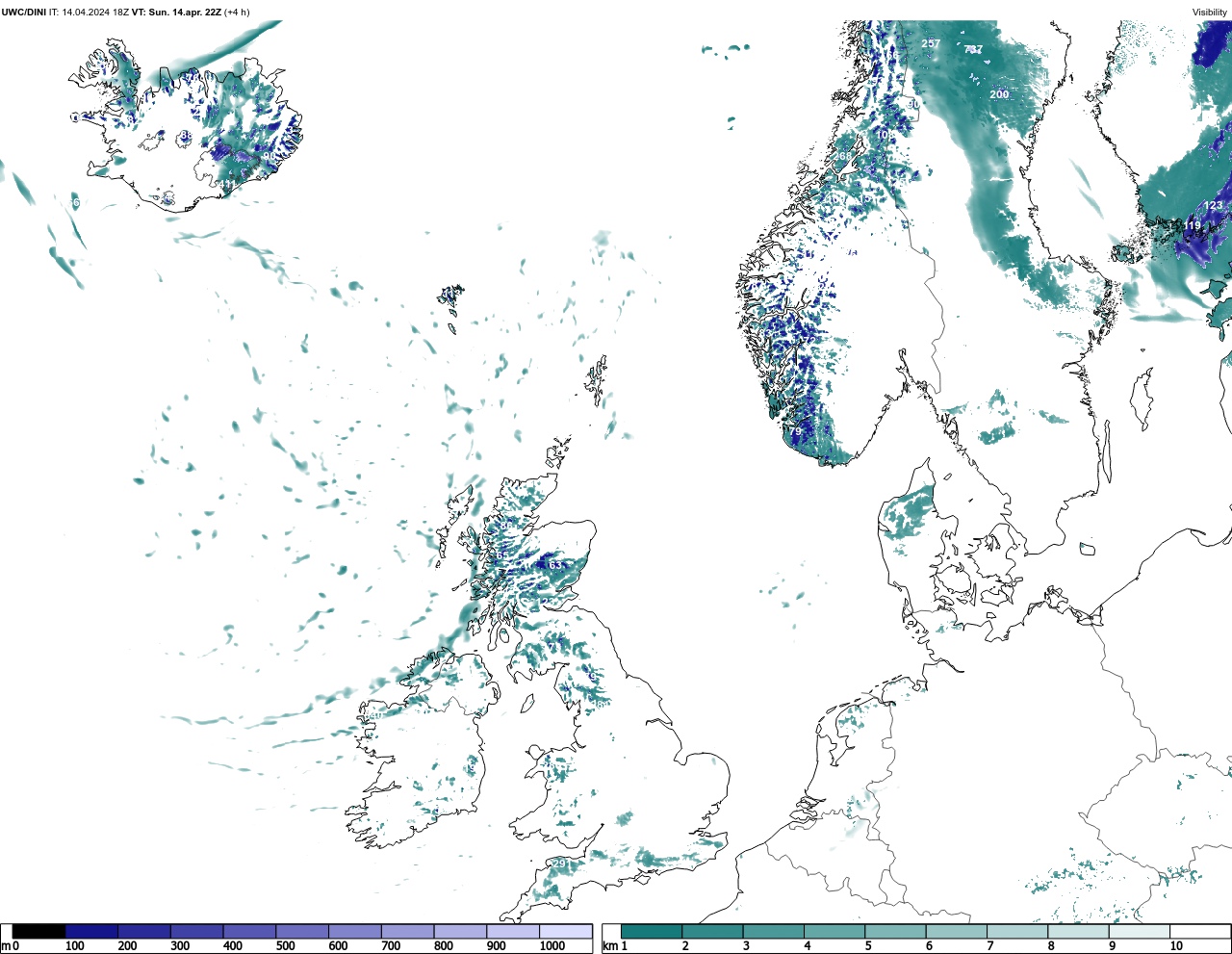Click the 7–8 km pale teal swatch

click(x=1017, y=931)
